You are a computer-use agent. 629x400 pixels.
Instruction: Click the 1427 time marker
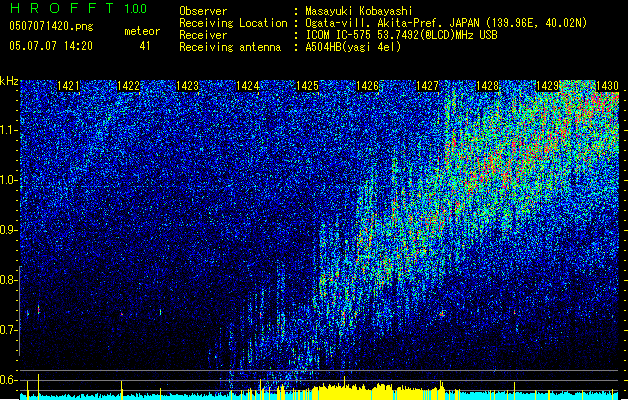[427, 86]
